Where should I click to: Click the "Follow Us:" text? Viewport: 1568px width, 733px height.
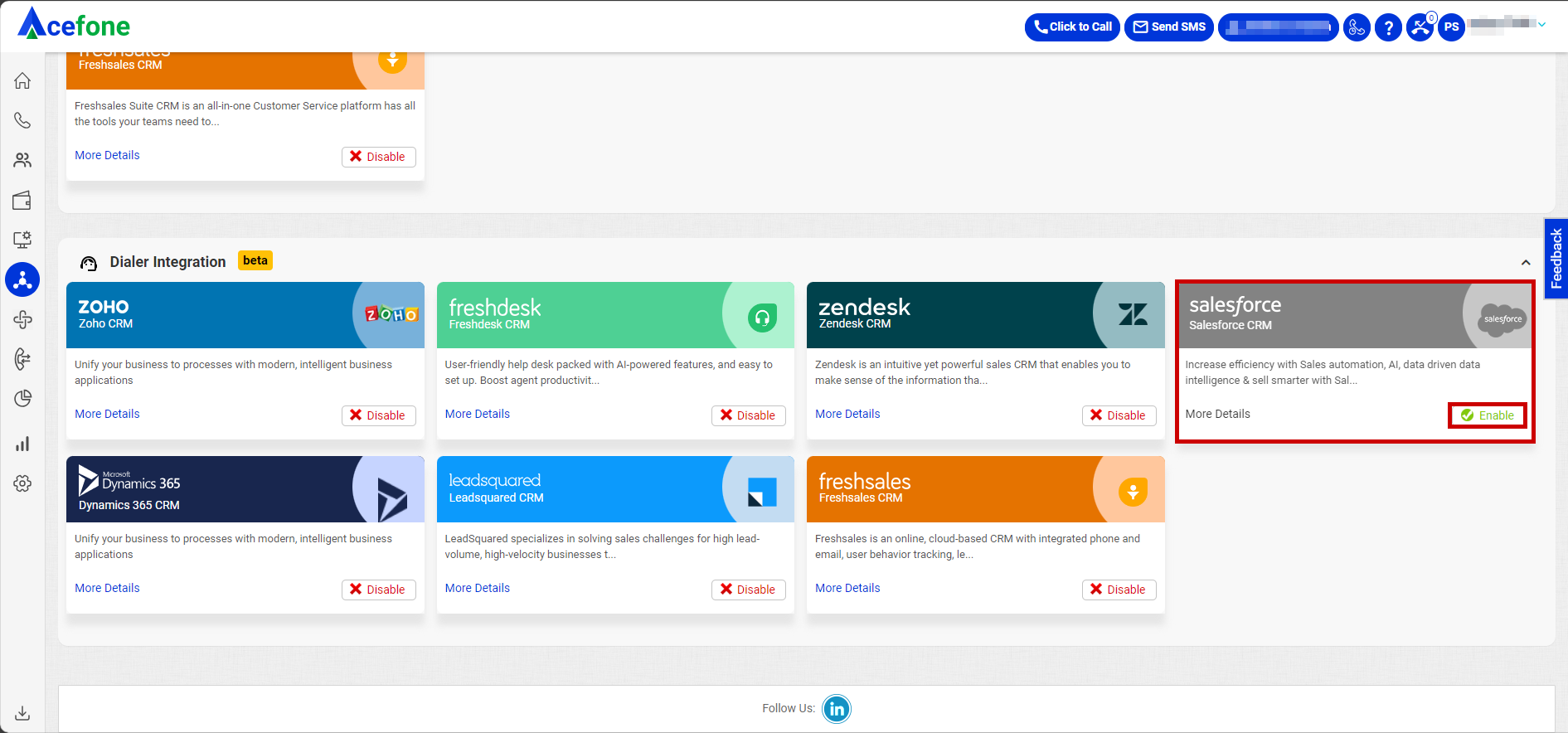789,708
